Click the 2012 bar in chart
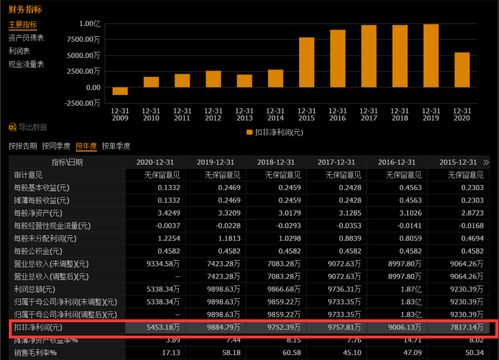 pyautogui.click(x=213, y=79)
